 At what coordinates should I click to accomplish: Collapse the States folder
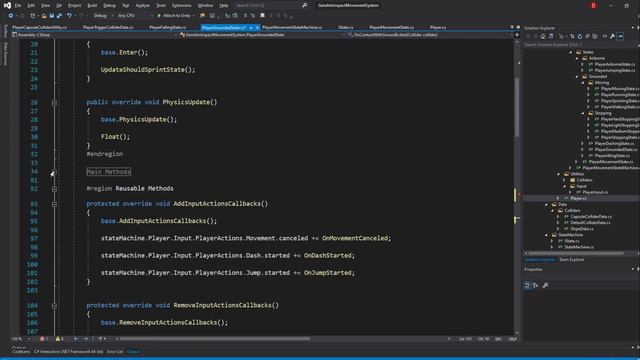[x=571, y=52]
